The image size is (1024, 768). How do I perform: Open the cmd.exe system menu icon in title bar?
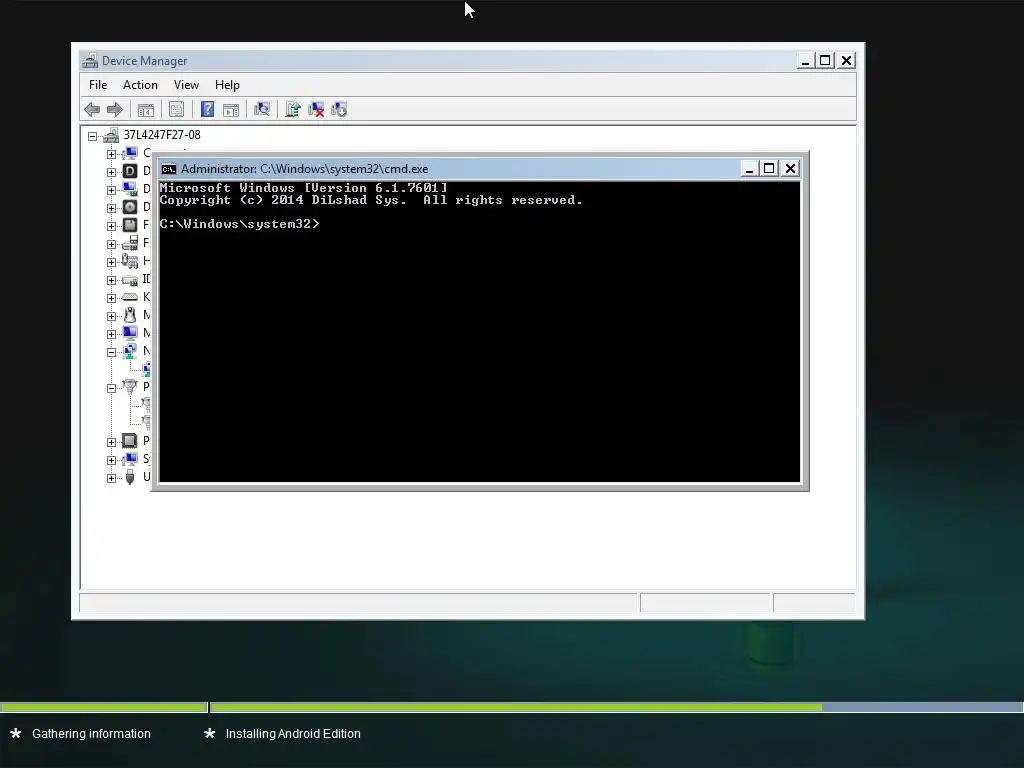tap(168, 169)
